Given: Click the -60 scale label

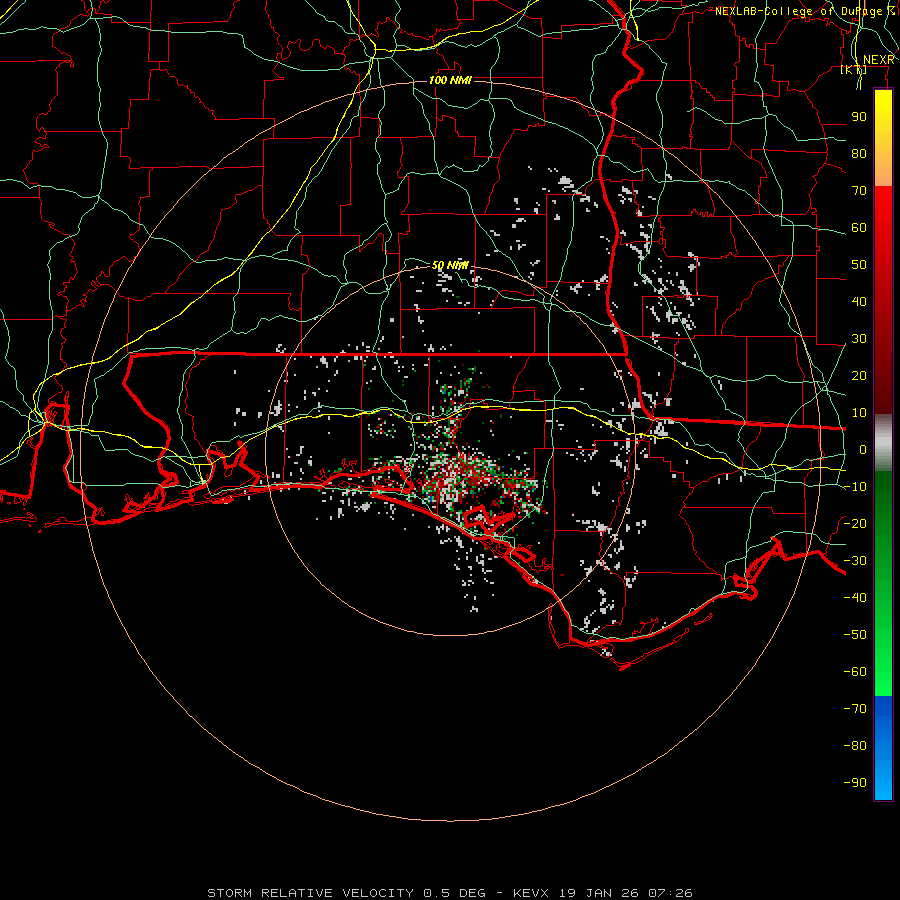Looking at the screenshot, I should pos(856,672).
